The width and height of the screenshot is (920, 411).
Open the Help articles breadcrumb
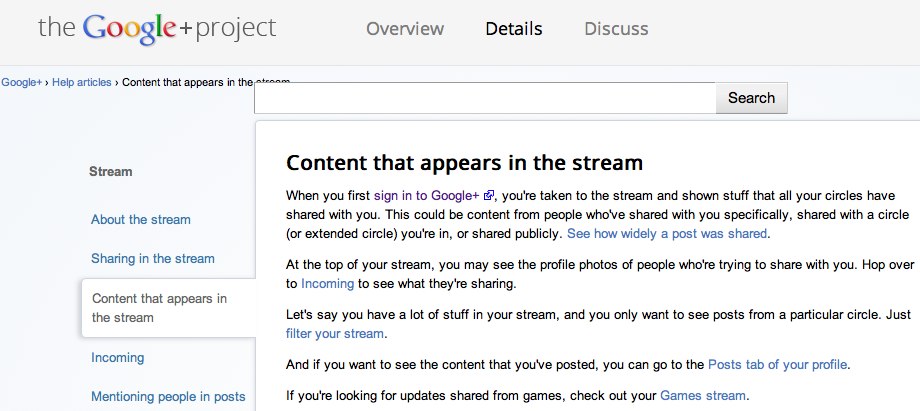[82, 82]
